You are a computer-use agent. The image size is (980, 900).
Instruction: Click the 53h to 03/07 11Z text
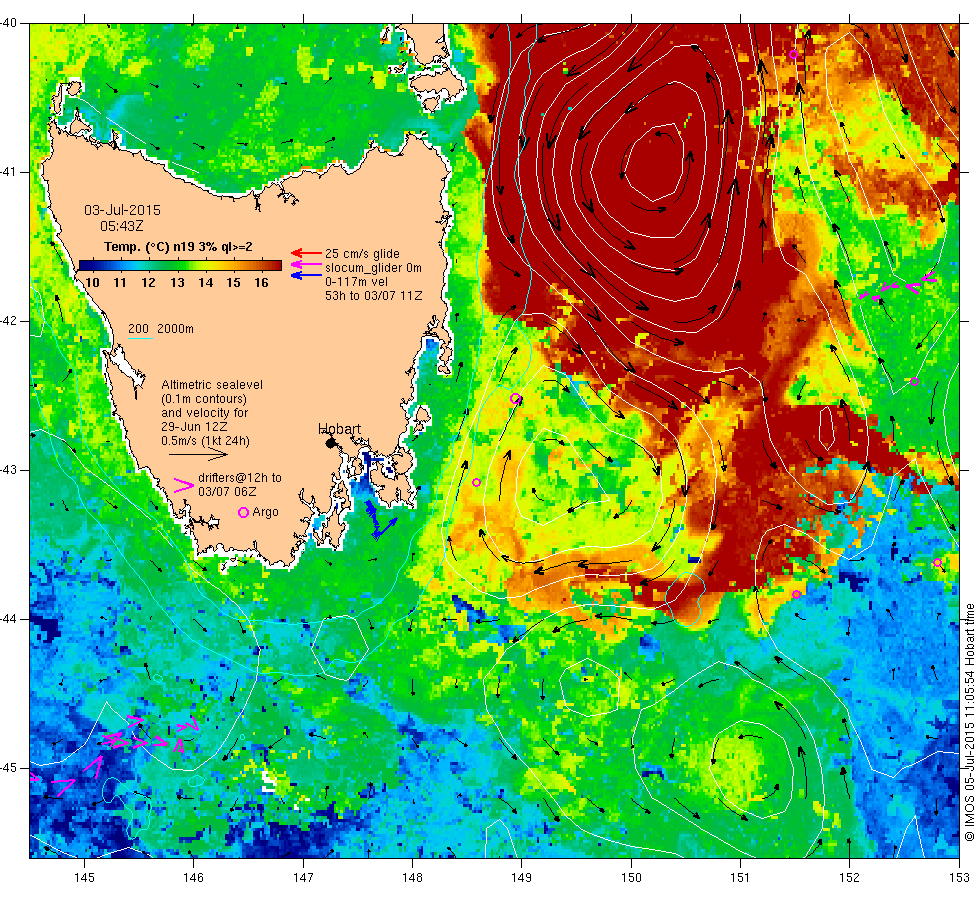[x=374, y=296]
